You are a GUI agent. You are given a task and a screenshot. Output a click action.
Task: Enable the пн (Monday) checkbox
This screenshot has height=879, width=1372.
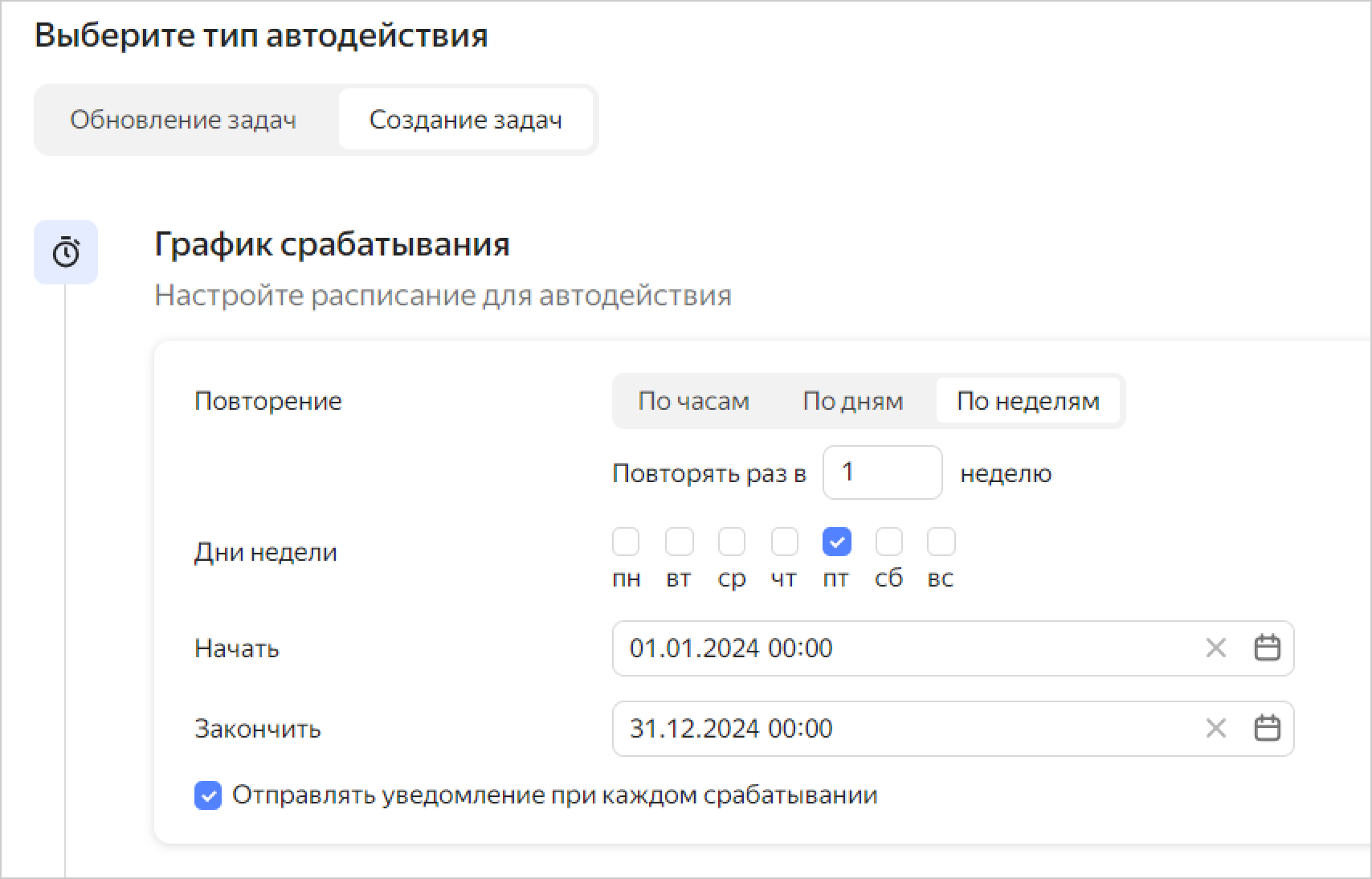[x=626, y=542]
